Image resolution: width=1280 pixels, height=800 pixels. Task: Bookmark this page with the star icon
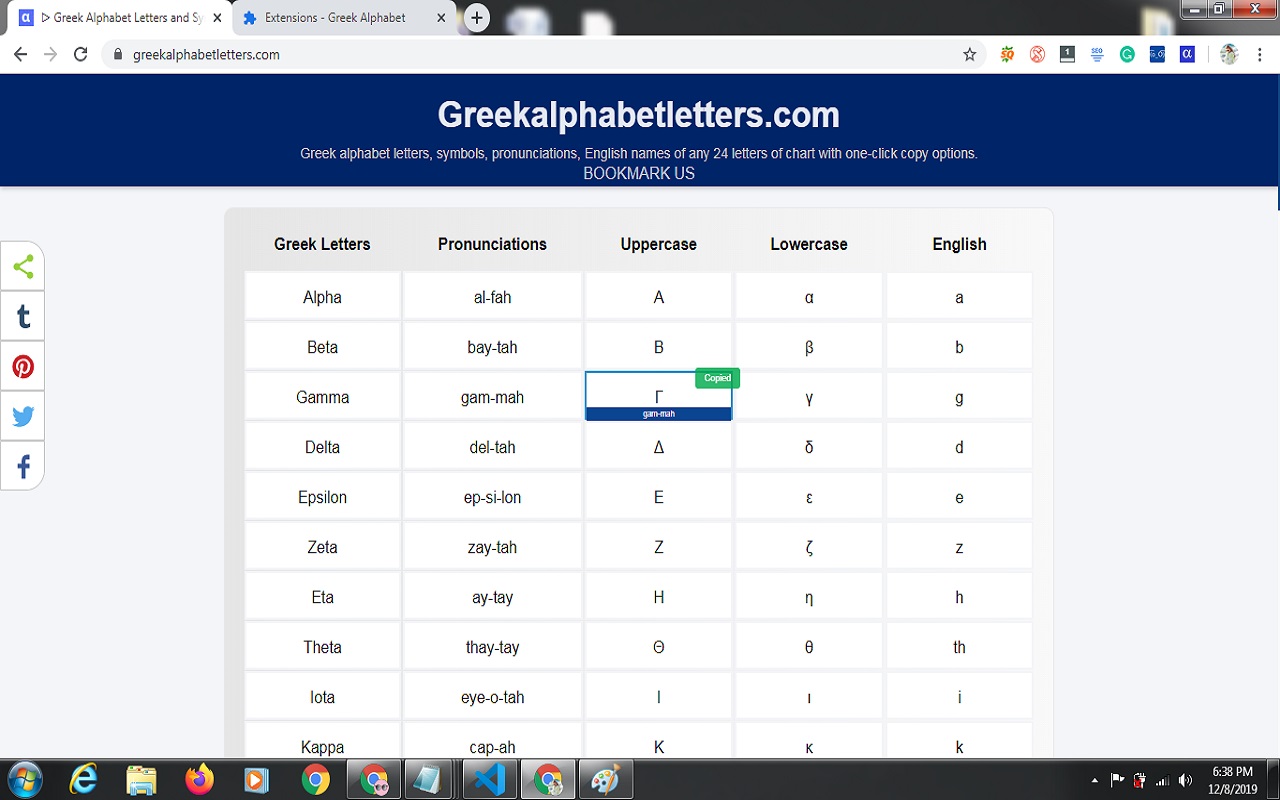coord(969,55)
